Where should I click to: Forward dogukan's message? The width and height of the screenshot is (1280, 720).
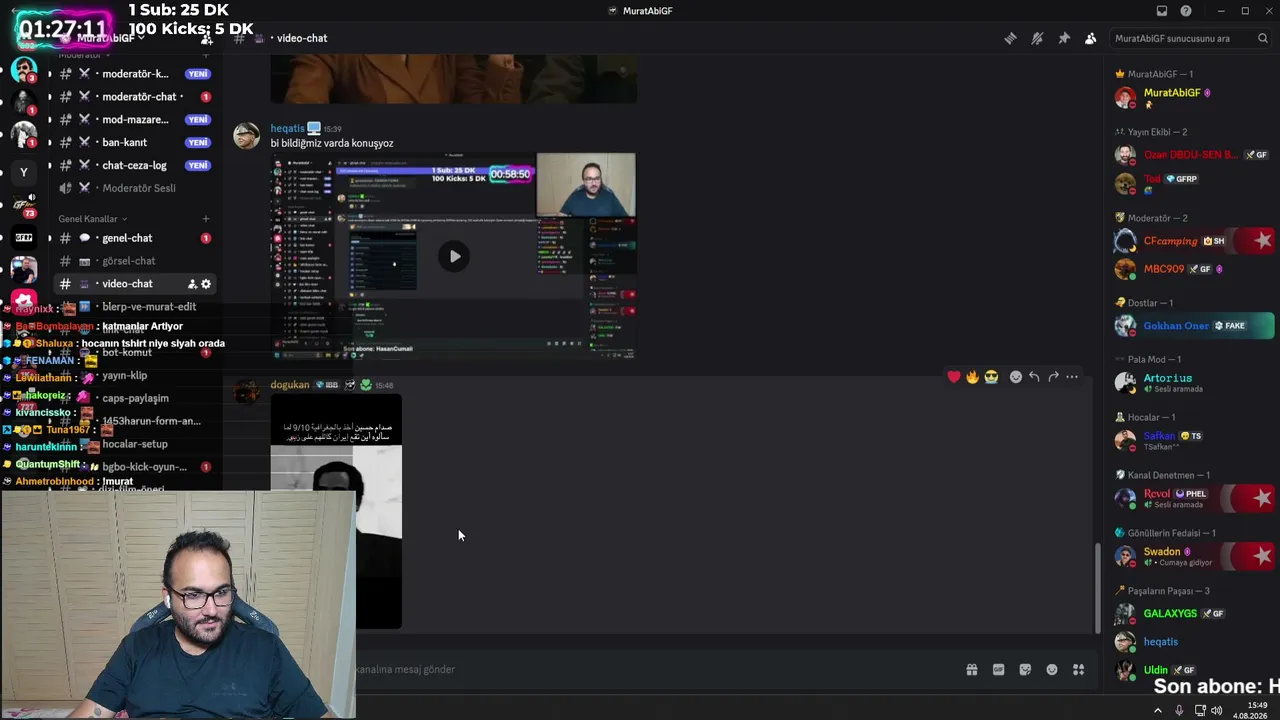click(1053, 377)
